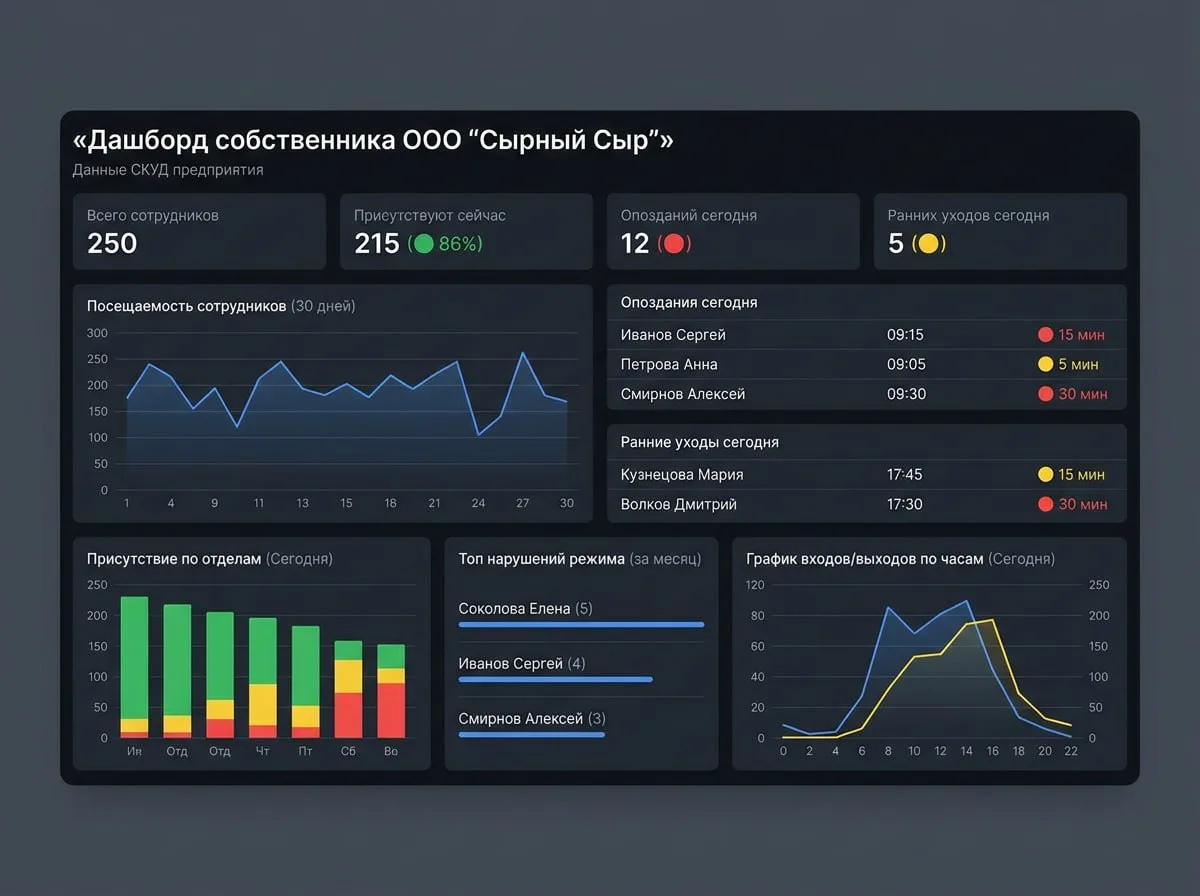1200x896 pixels.
Task: Click the attendance dip near day 24
Action: (x=478, y=434)
